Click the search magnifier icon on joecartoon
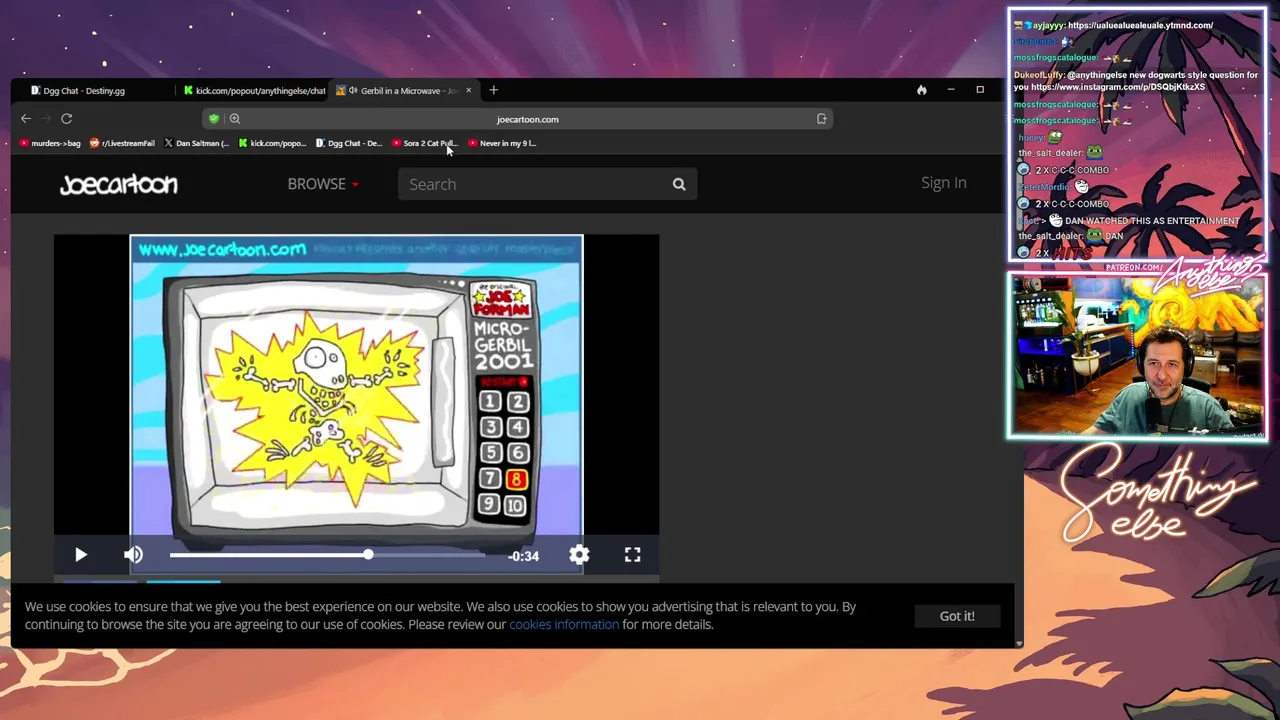This screenshot has height=720, width=1280. point(679,184)
